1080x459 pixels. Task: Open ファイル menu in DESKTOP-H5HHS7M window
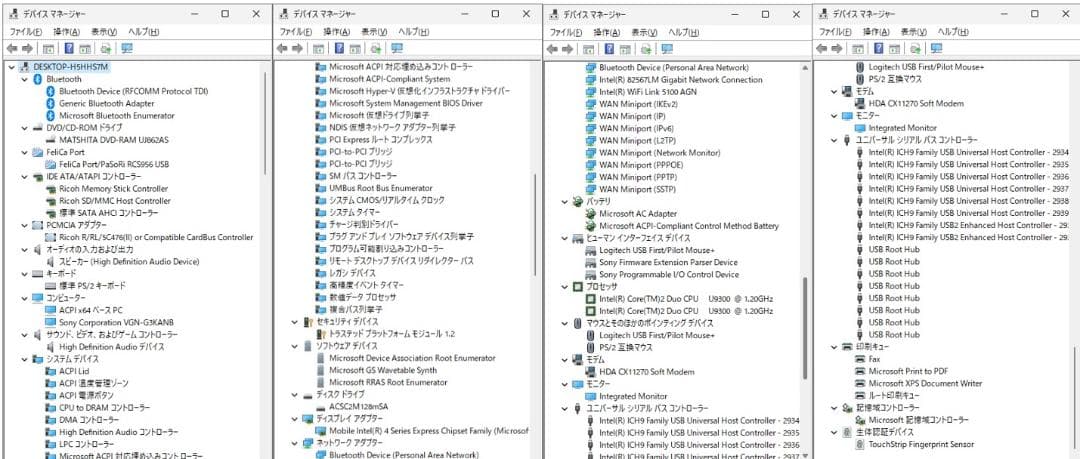pyautogui.click(x=25, y=32)
